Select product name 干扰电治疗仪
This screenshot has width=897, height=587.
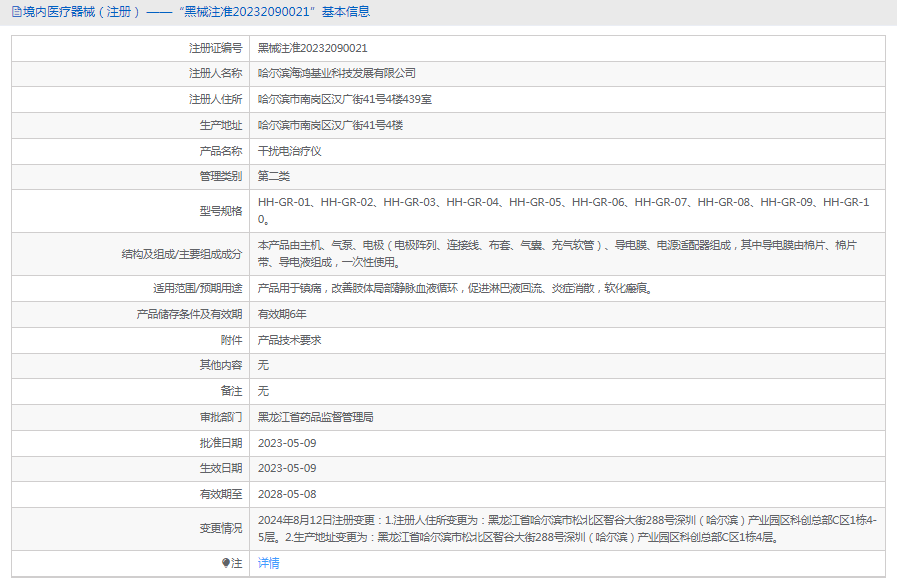289,151
